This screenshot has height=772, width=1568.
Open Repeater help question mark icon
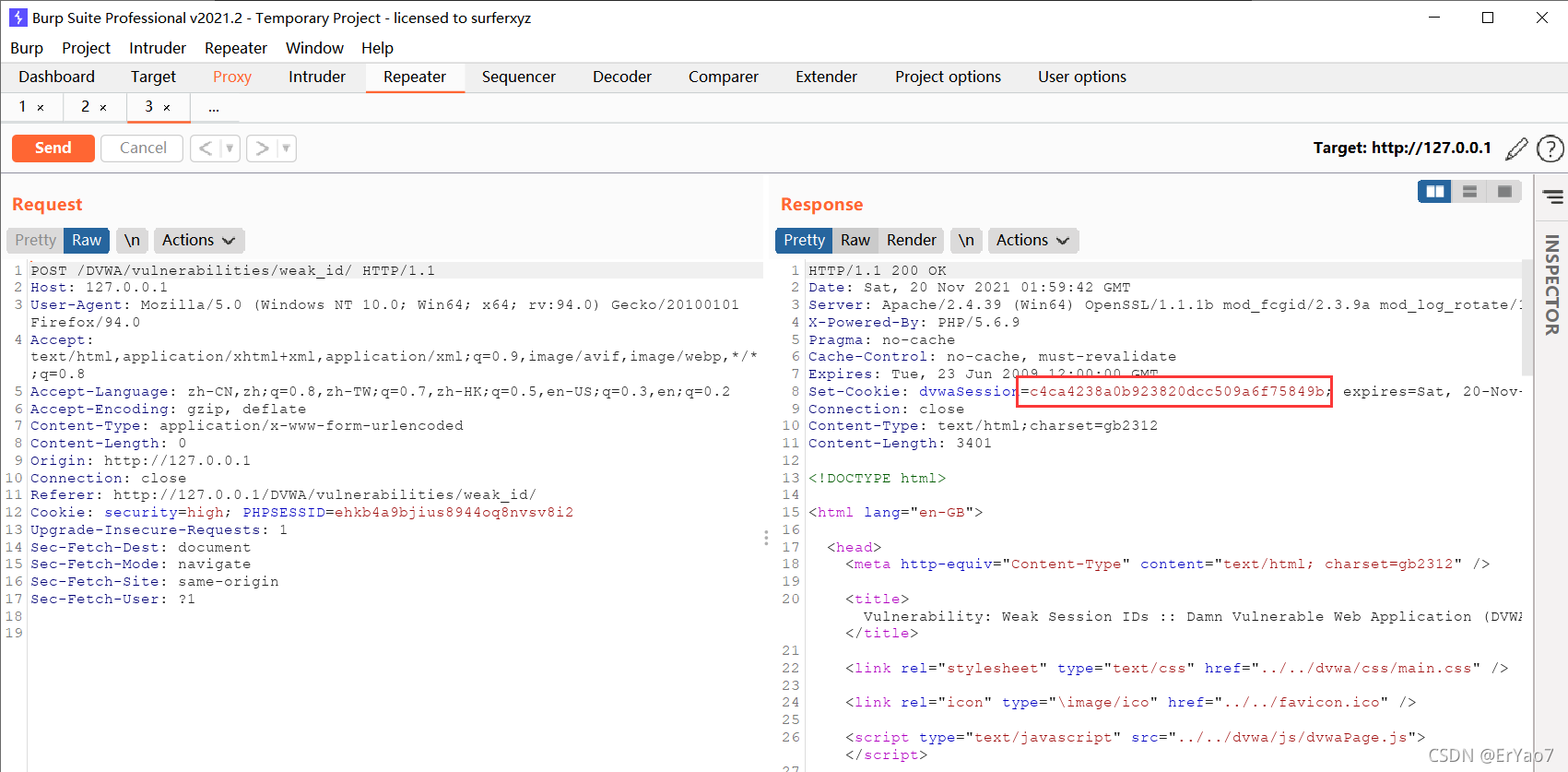pos(1550,148)
